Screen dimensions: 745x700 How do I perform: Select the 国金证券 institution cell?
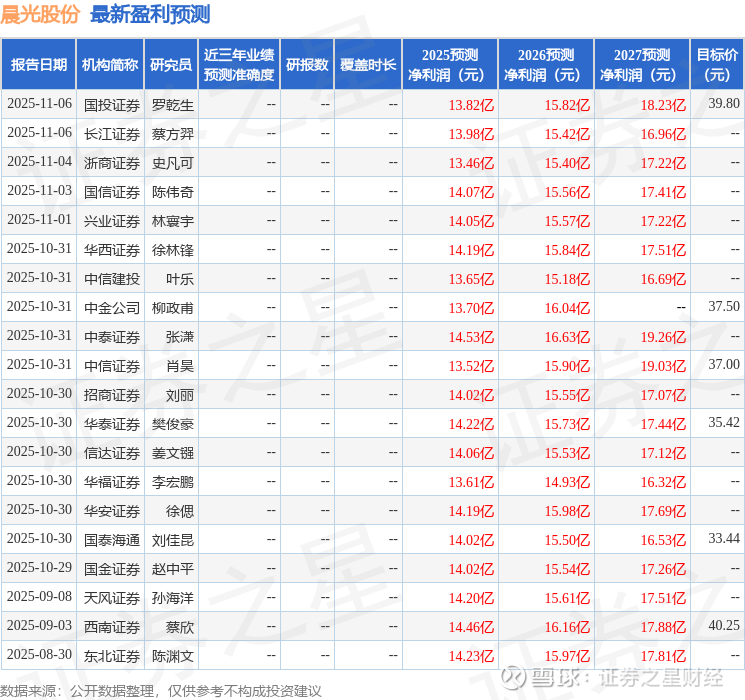point(112,569)
